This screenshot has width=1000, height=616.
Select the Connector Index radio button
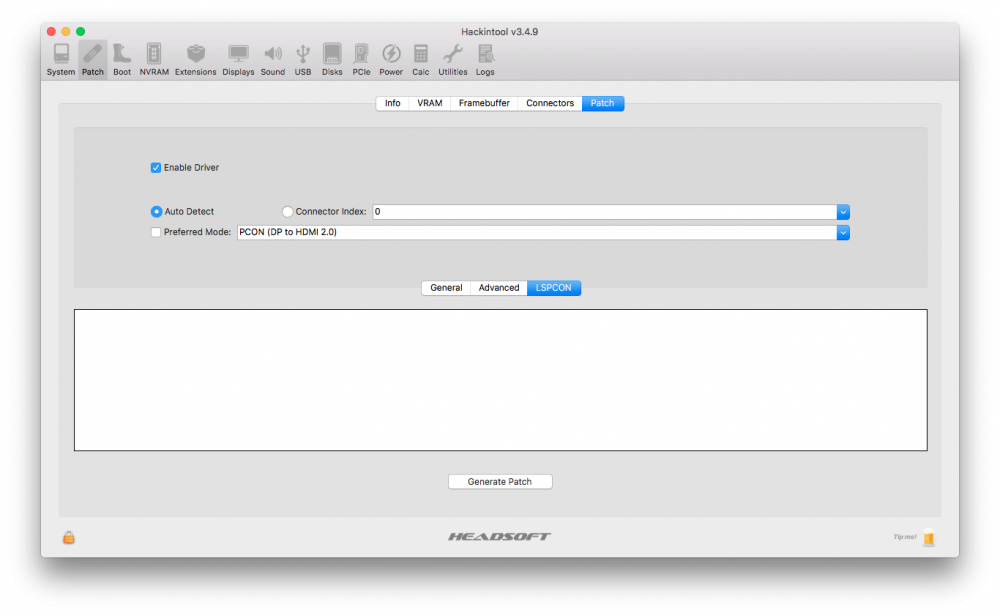(x=288, y=212)
